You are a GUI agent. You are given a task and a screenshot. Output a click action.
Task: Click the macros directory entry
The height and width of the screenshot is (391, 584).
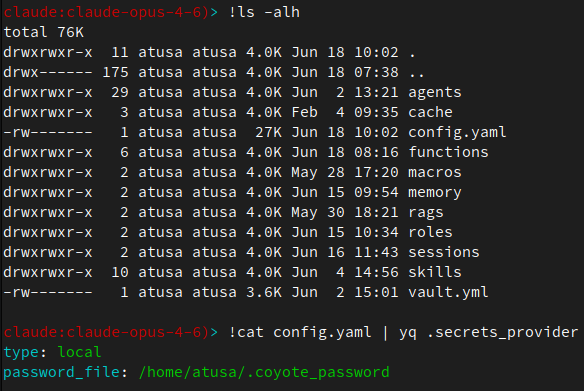click(435, 172)
